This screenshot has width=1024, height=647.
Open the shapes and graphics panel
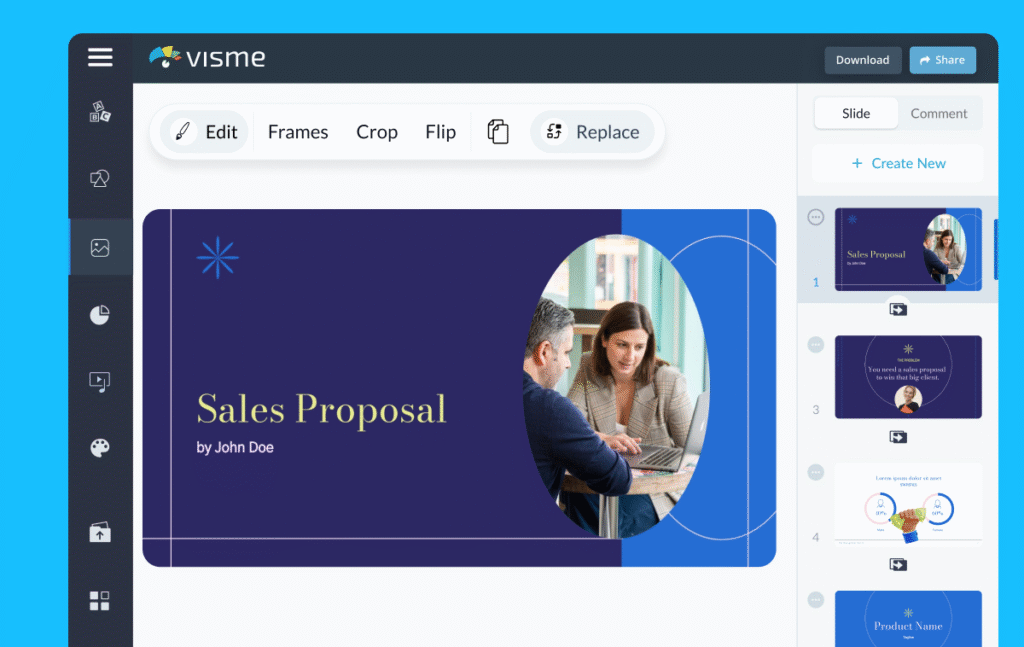(100, 178)
